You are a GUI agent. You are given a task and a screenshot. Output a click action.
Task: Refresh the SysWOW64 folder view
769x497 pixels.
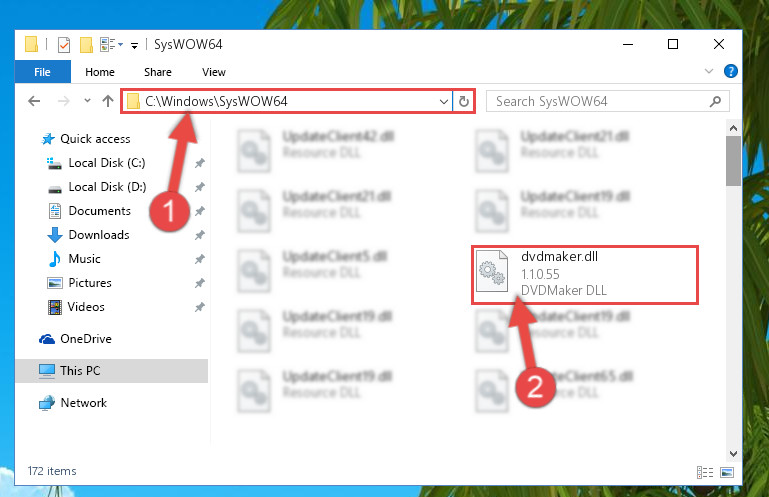click(x=463, y=102)
